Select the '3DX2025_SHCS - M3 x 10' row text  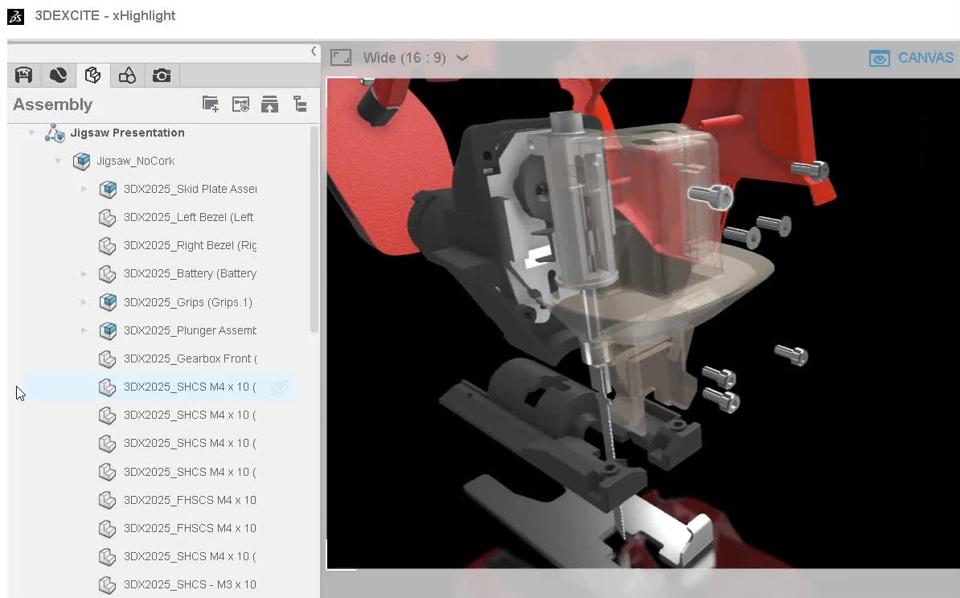point(190,585)
